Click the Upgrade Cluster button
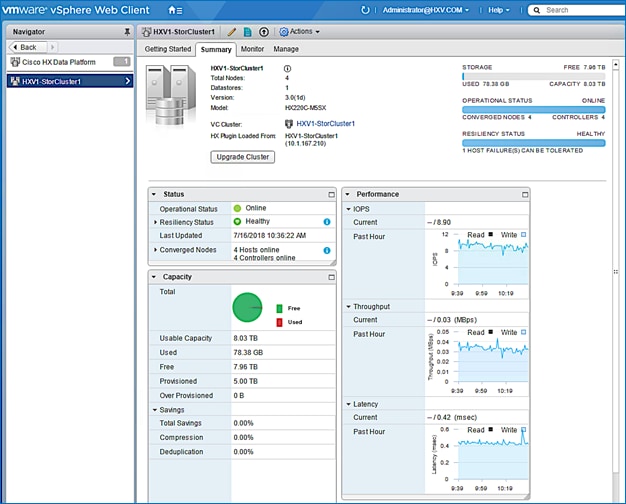The width and height of the screenshot is (626, 504). 243,157
